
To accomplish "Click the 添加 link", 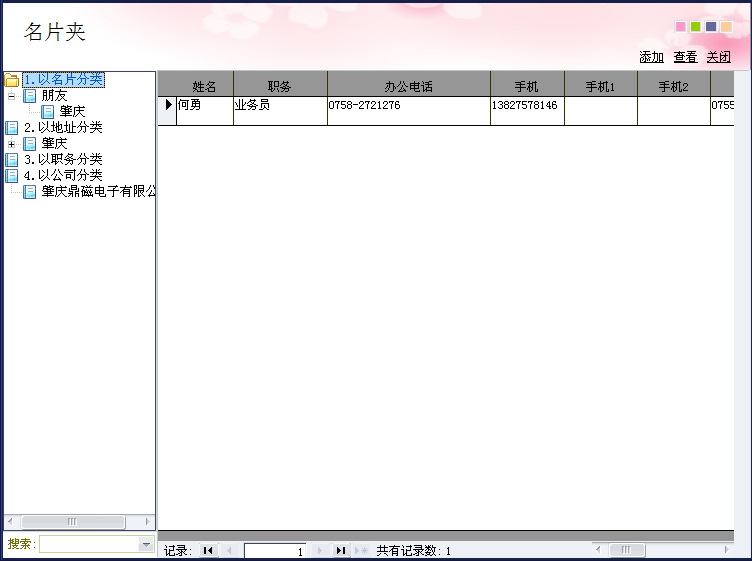I will [651, 57].
